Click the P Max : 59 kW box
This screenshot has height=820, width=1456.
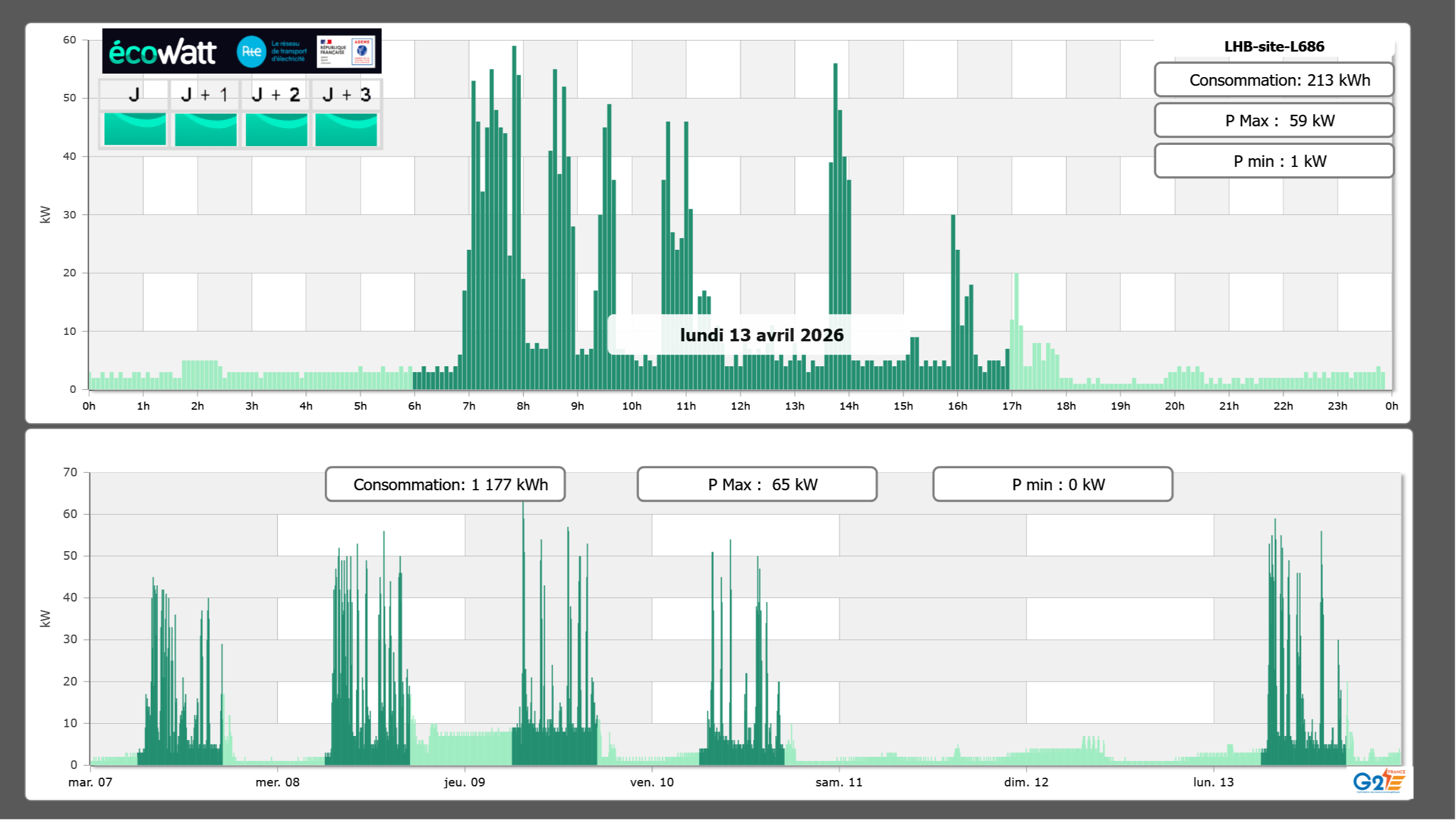(x=1273, y=121)
